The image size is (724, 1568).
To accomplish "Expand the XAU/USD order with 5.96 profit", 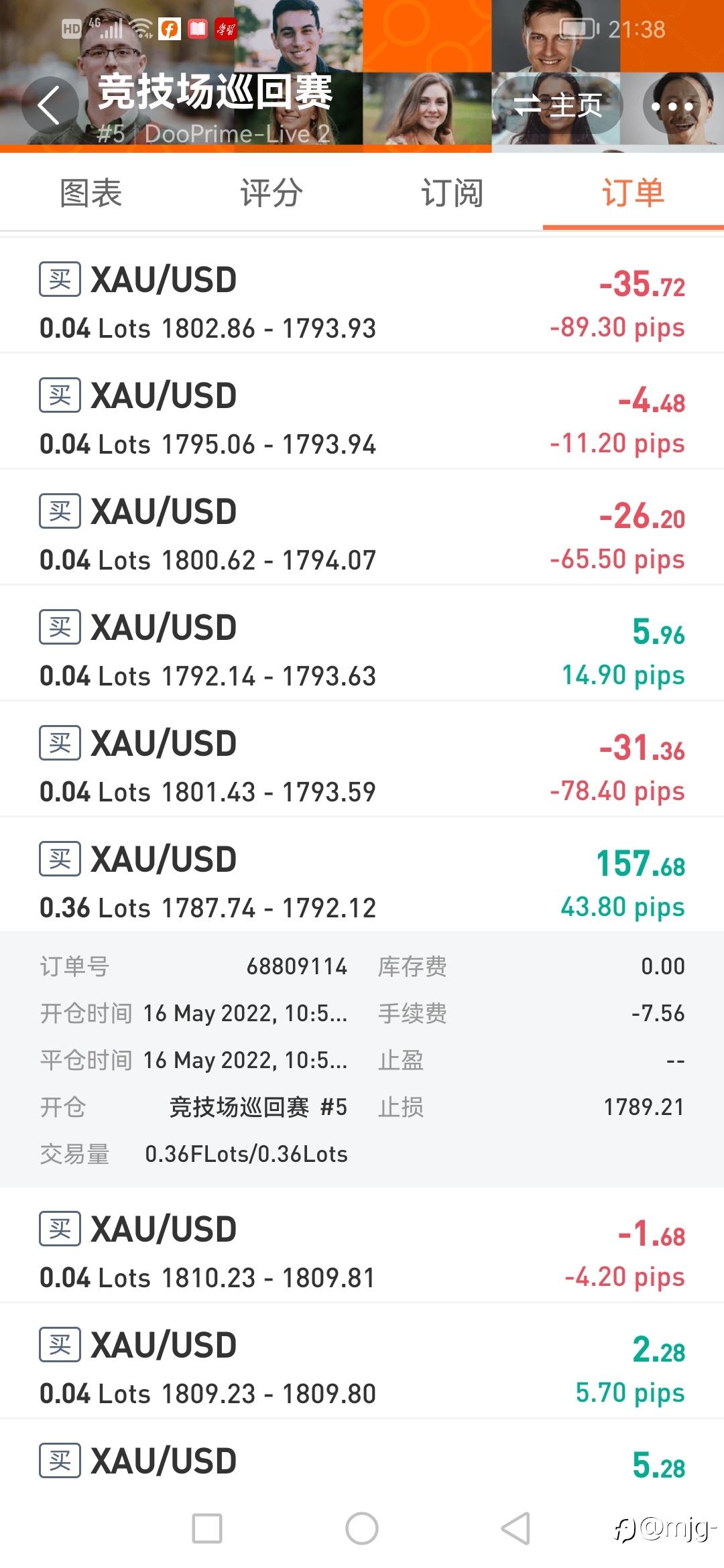I will (x=362, y=643).
